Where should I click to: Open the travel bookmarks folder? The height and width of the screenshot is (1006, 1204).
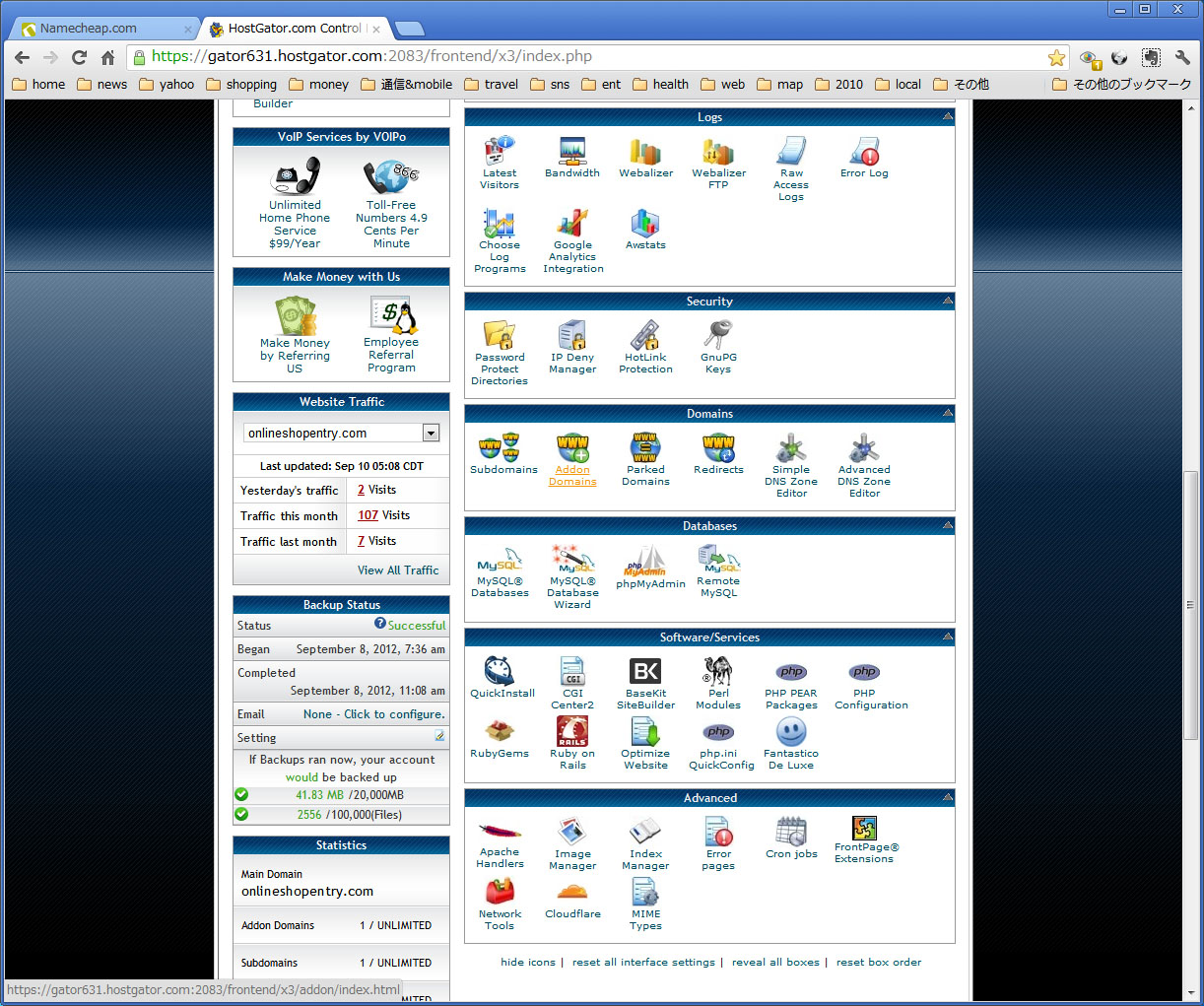point(492,85)
